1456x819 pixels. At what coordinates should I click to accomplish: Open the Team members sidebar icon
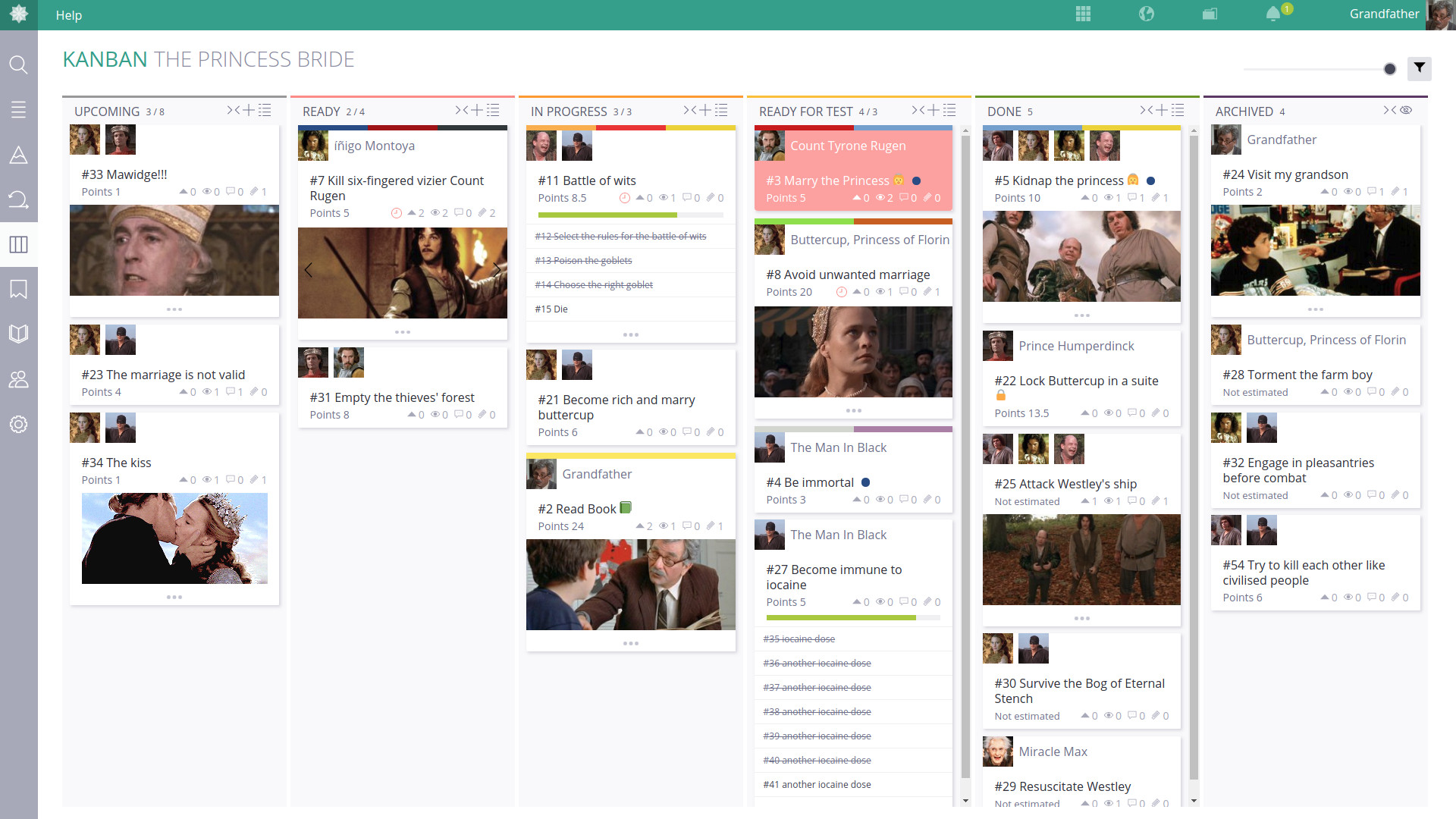point(18,379)
